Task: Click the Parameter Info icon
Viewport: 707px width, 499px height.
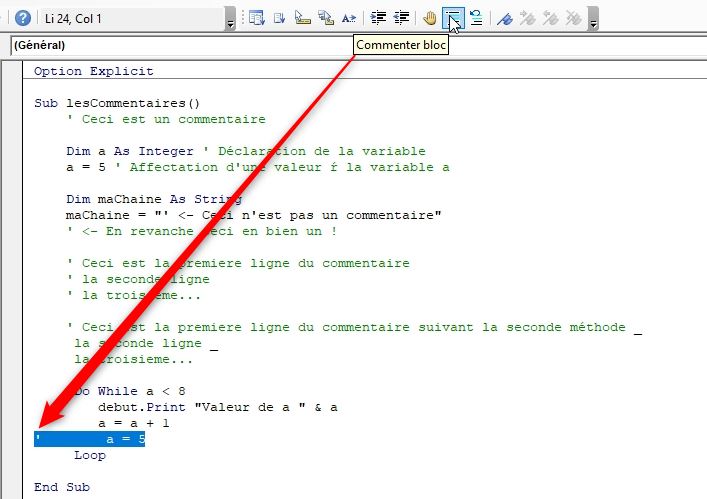Action: pyautogui.click(x=325, y=18)
